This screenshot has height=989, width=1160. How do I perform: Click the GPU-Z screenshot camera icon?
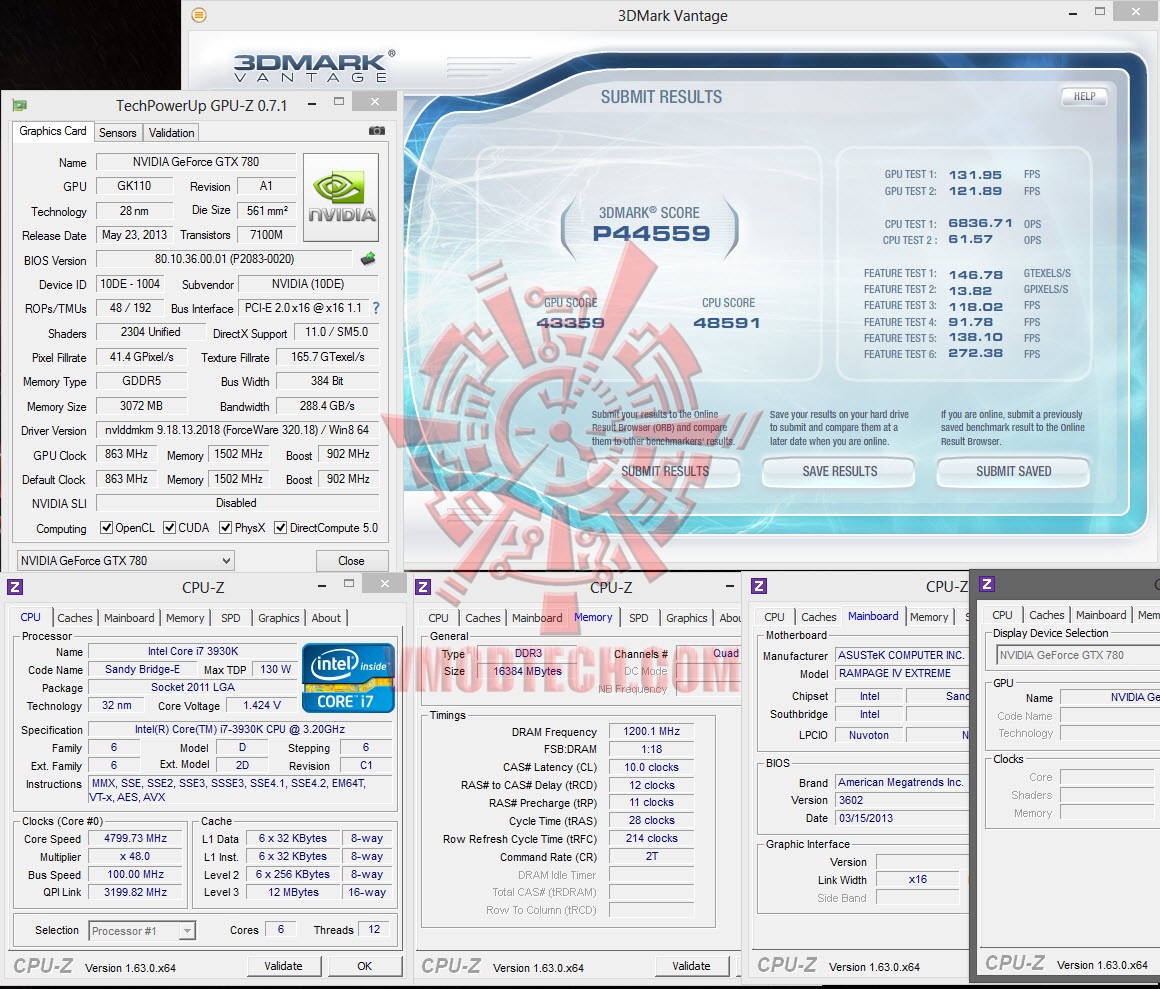click(377, 131)
